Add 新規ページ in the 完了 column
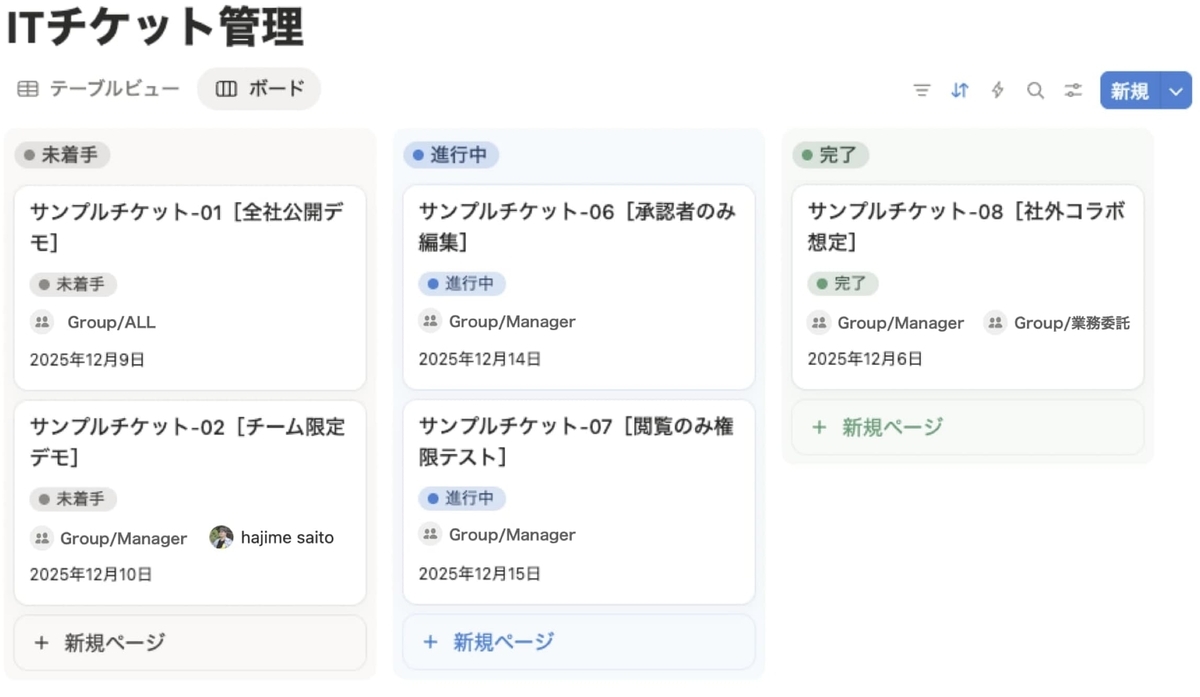 (968, 427)
